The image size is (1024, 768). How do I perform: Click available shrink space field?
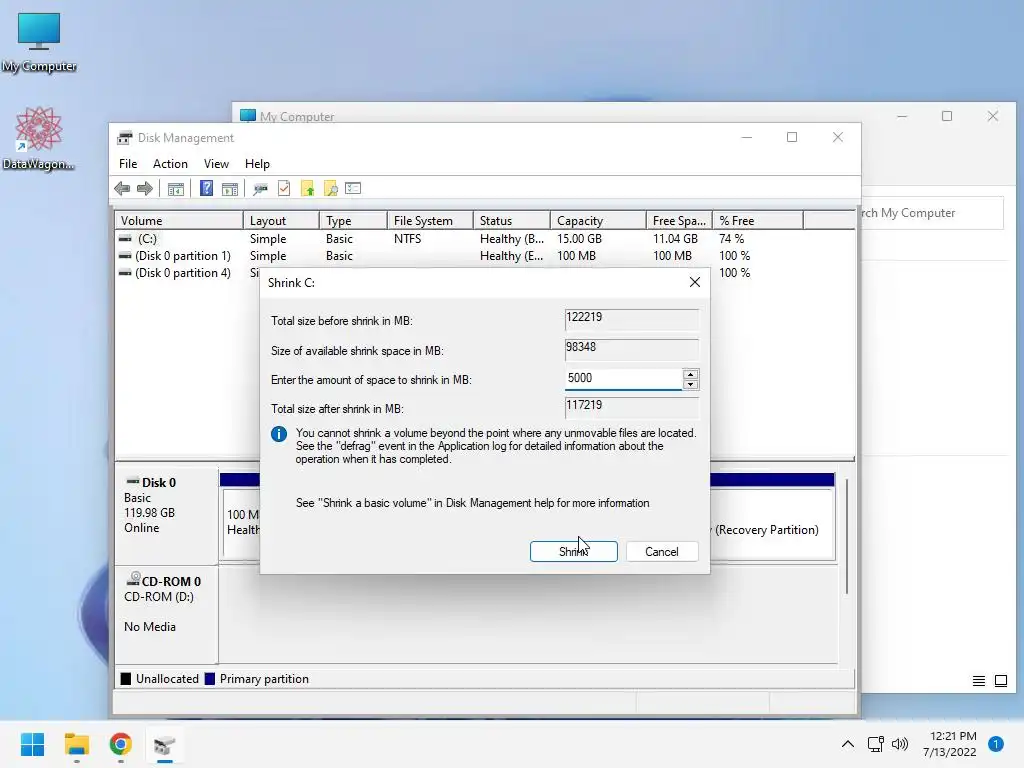click(632, 349)
